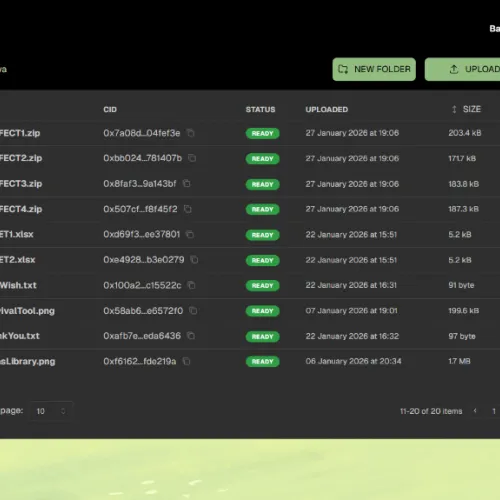Create a NEW FOLDER
Viewport: 500px width, 500px height.
coord(374,69)
